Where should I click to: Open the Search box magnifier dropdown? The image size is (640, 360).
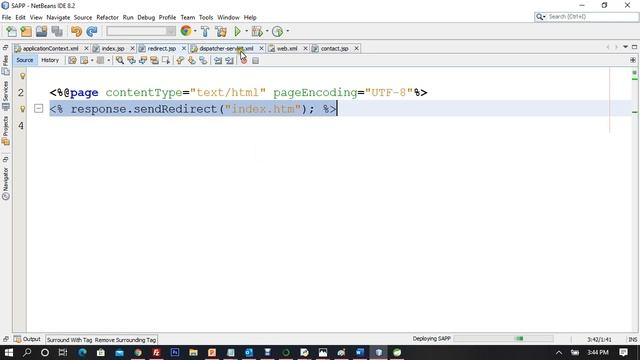pyautogui.click(x=541, y=17)
